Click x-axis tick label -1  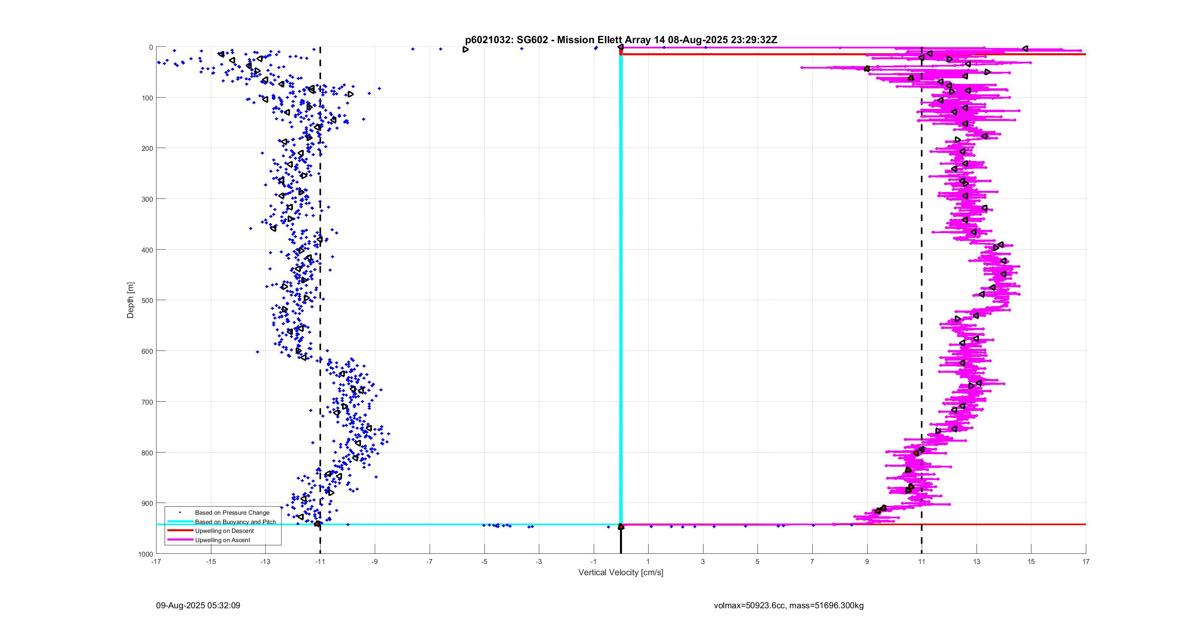click(594, 562)
